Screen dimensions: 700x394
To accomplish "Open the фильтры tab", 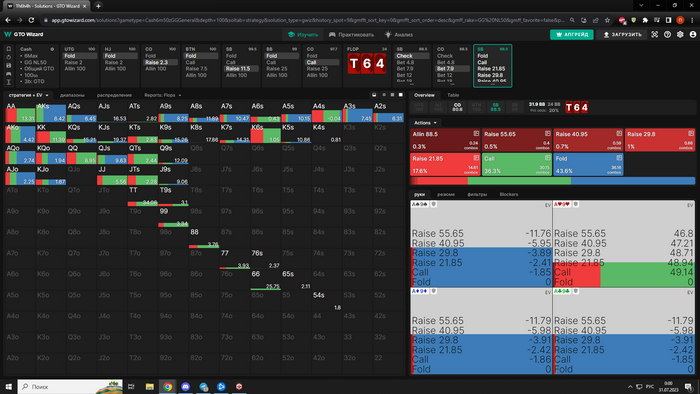I will click(477, 194).
